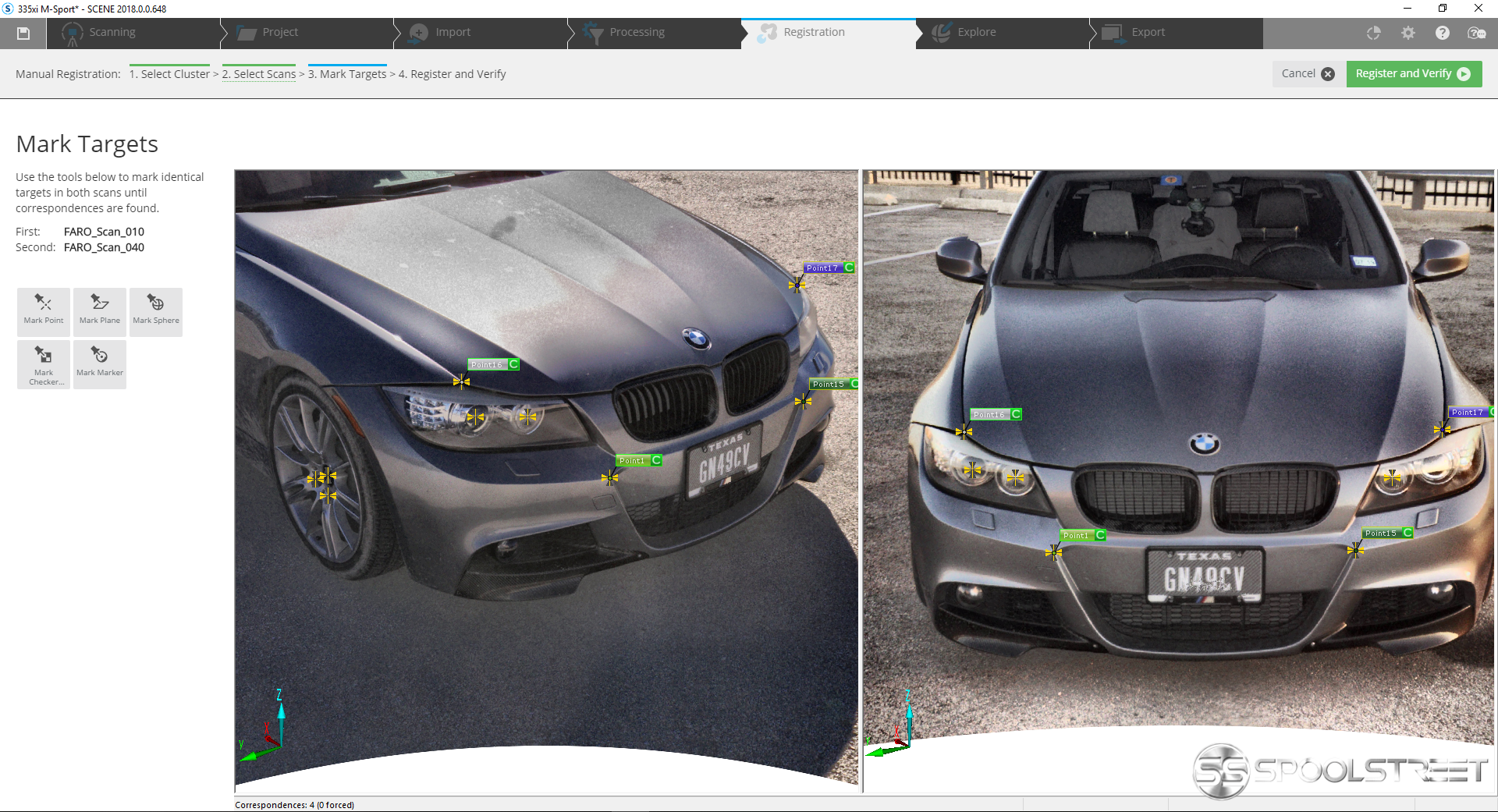Click the crosshair marker below Point1 in right scan
Image resolution: width=1498 pixels, height=812 pixels.
(x=1053, y=553)
